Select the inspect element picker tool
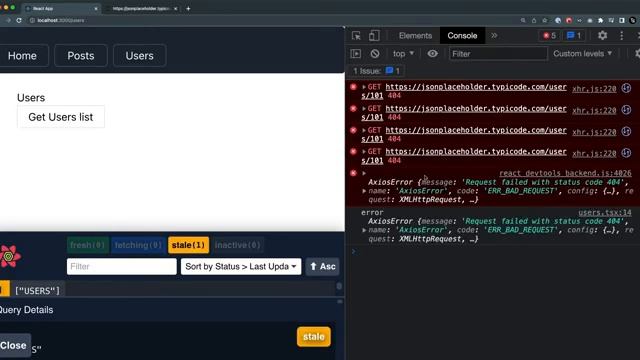The height and width of the screenshot is (360, 640). (x=356, y=36)
